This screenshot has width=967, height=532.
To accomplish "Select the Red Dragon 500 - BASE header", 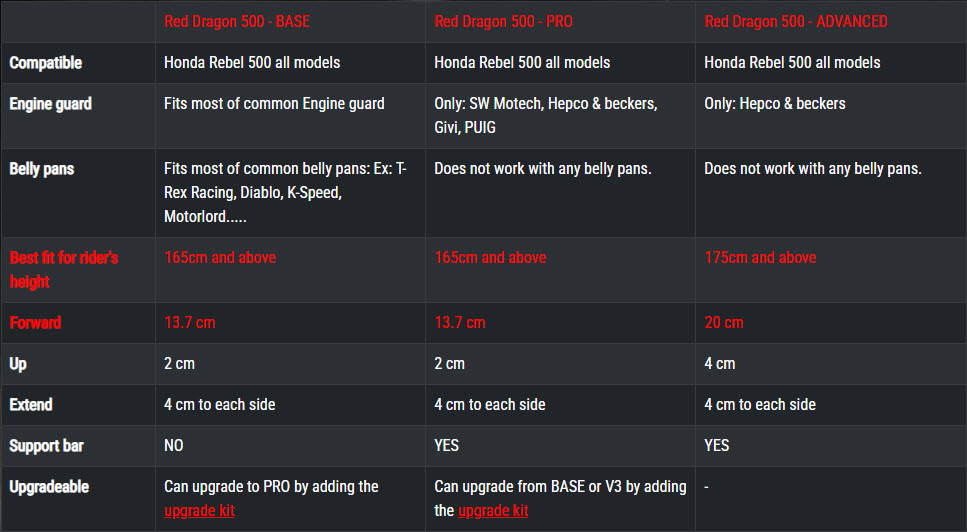I will (x=237, y=22).
